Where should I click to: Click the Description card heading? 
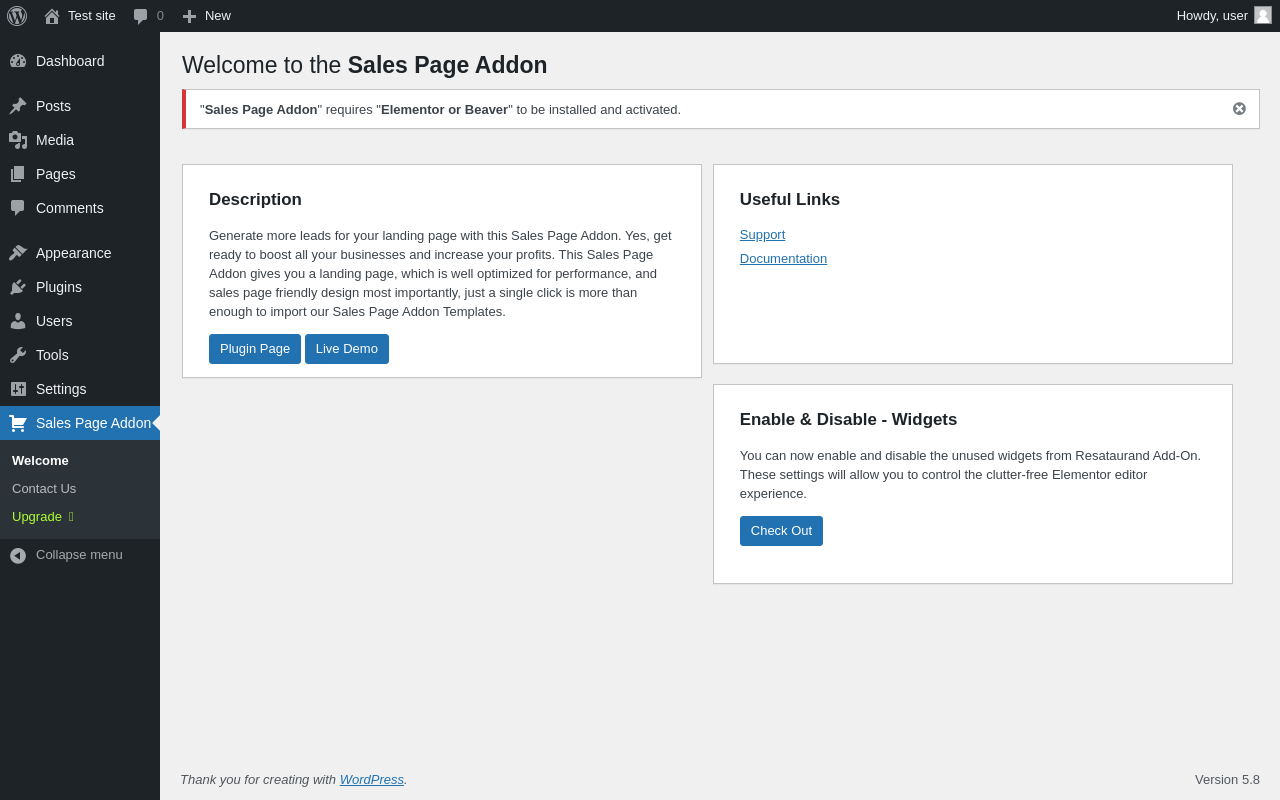click(x=255, y=200)
